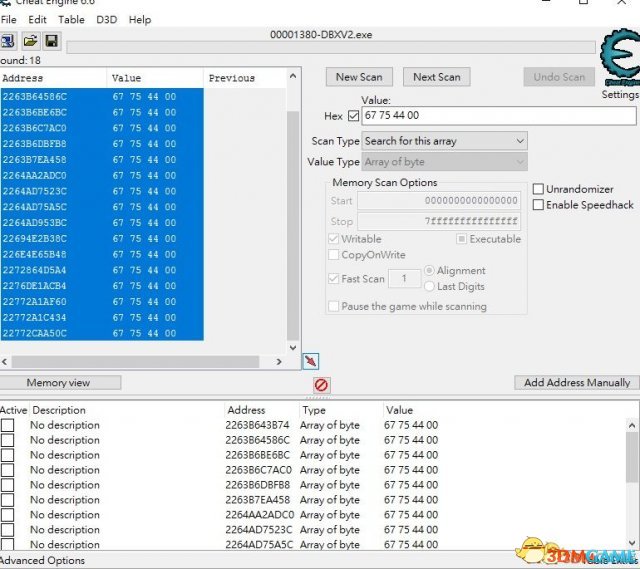Open the Value Type dropdown
This screenshot has height=569, width=640.
click(444, 162)
